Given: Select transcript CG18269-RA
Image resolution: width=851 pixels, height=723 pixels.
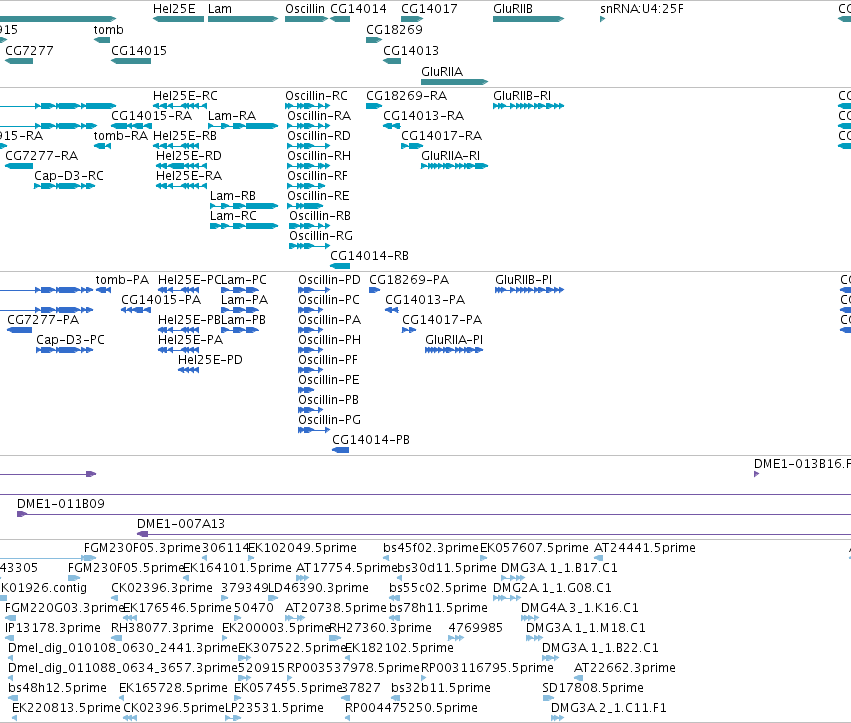Looking at the screenshot, I should tap(374, 106).
